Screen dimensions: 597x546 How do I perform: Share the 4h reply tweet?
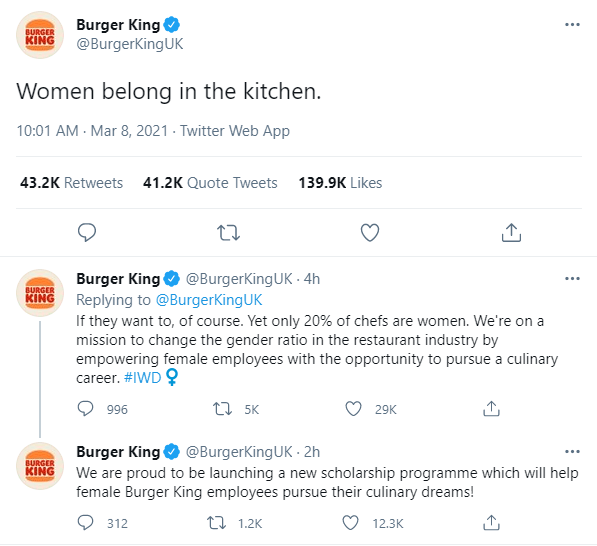[491, 409]
